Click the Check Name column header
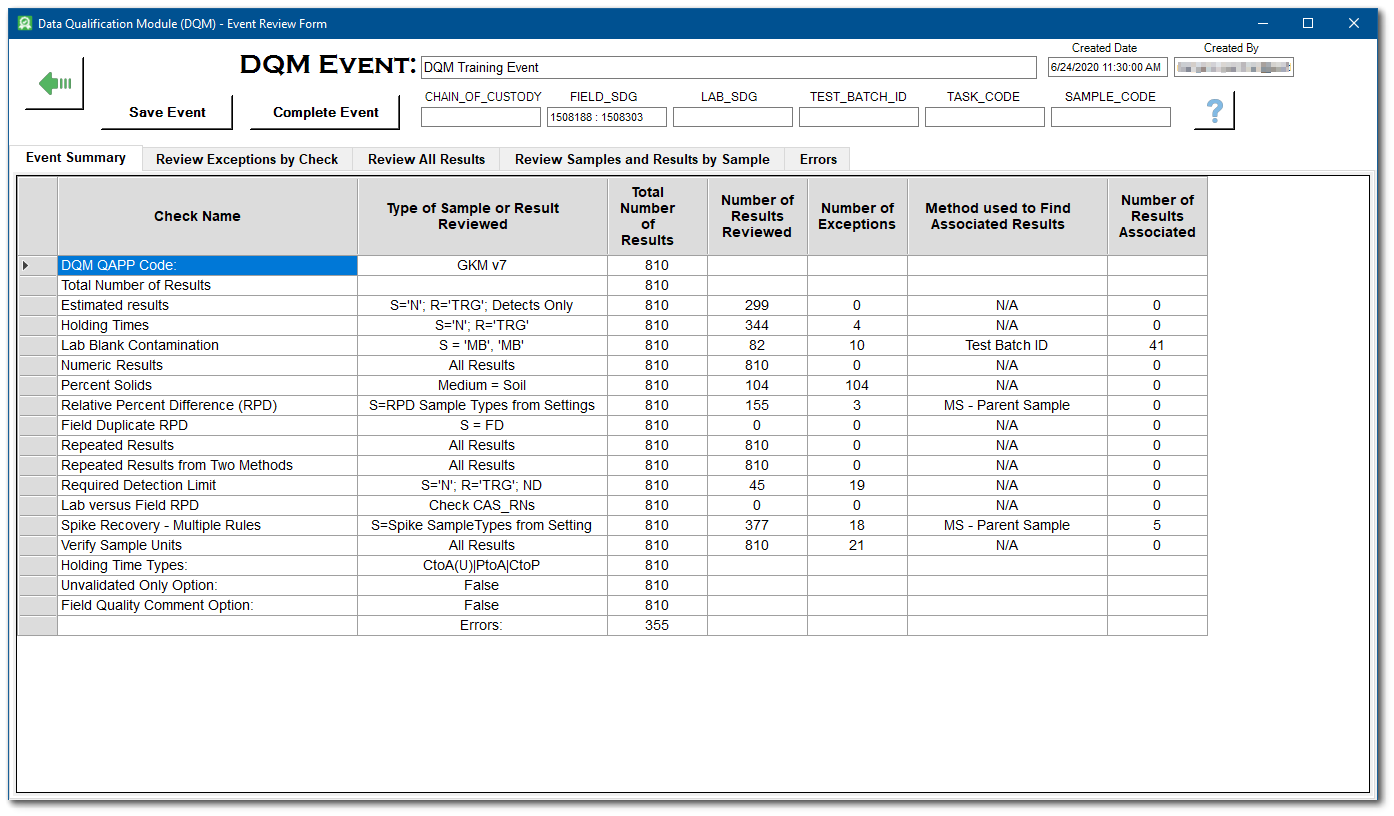 (207, 216)
